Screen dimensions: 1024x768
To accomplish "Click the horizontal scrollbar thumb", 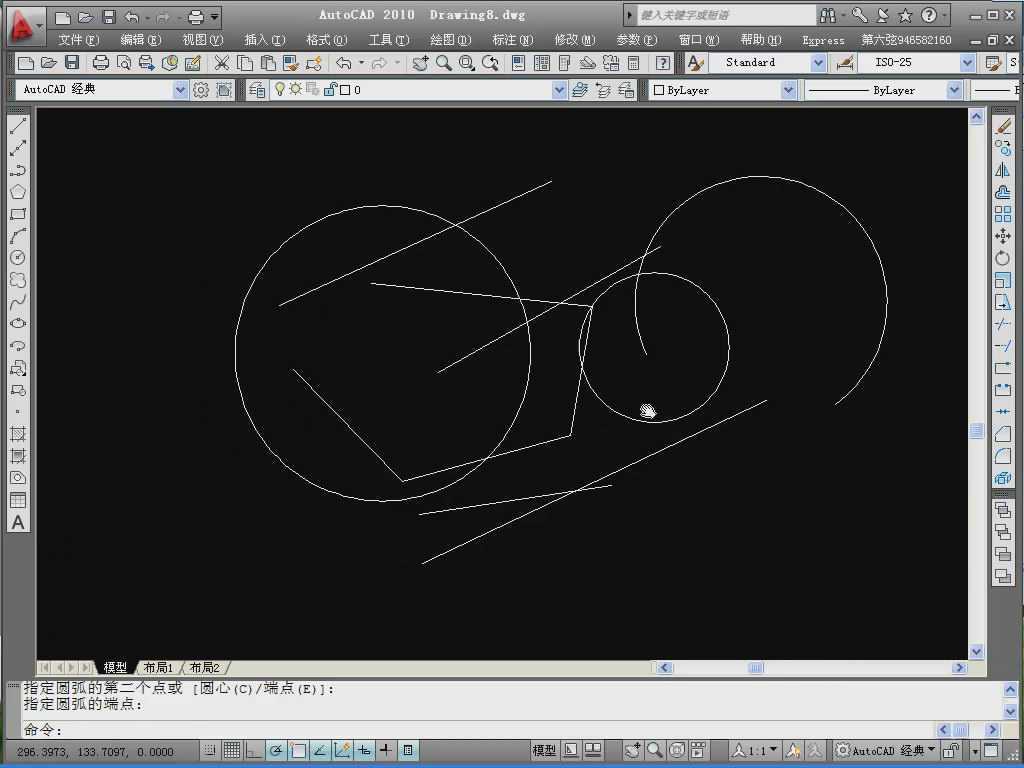I will (756, 667).
